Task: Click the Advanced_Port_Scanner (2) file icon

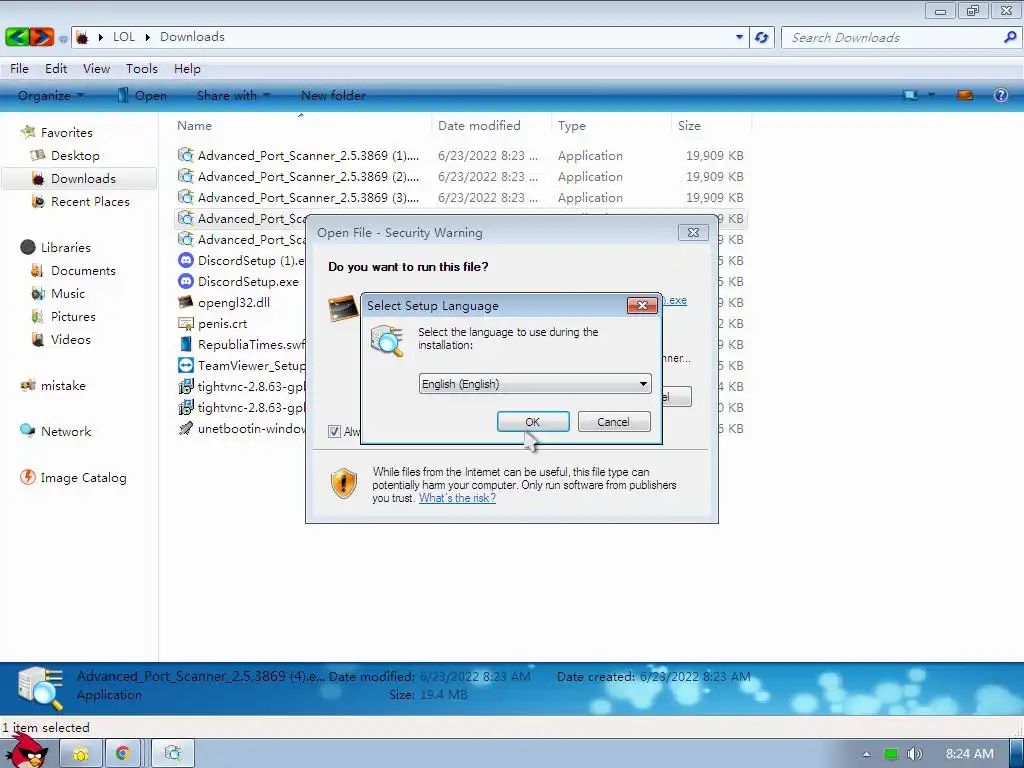Action: point(185,176)
